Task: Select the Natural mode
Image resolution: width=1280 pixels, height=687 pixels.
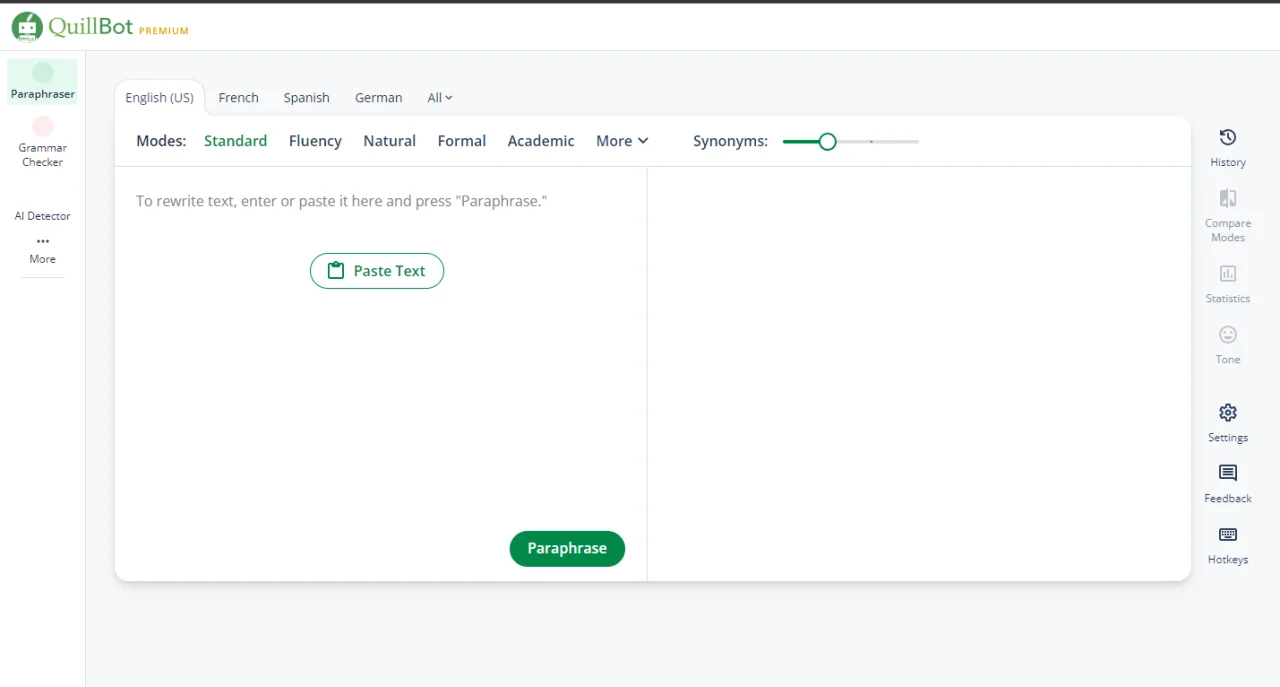Action: pyautogui.click(x=390, y=141)
